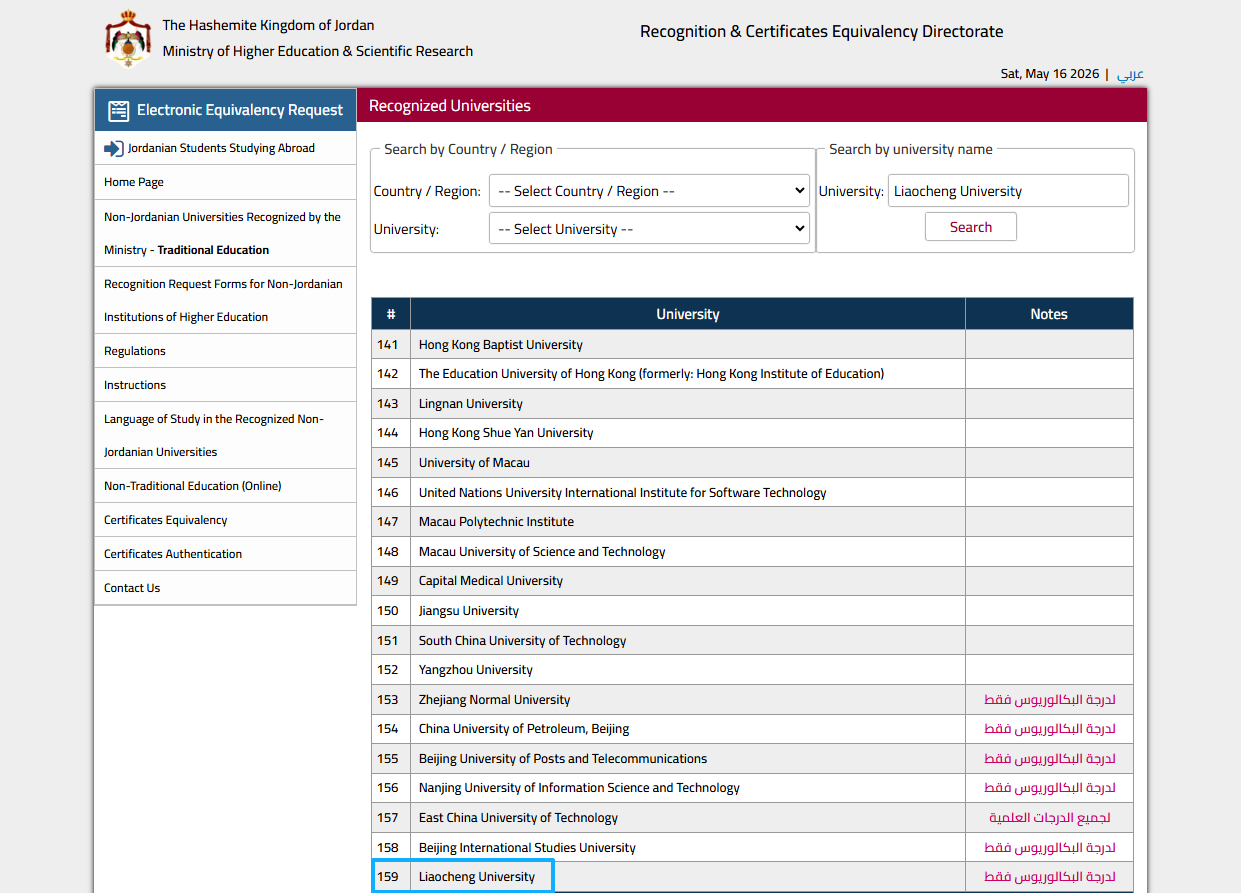The width and height of the screenshot is (1241, 893).
Task: Click the University column header
Action: pyautogui.click(x=688, y=314)
